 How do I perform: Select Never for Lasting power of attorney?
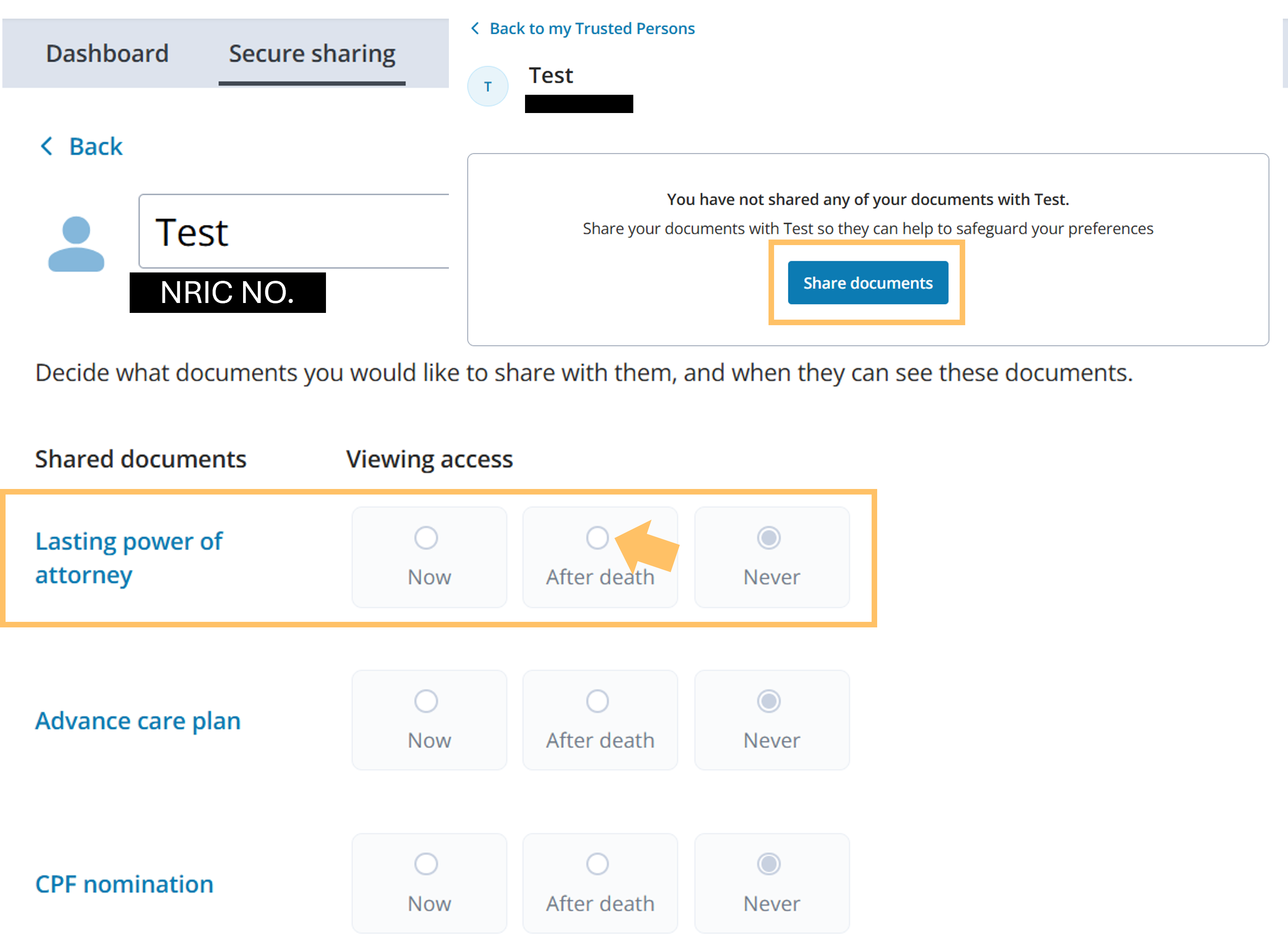[x=768, y=538]
